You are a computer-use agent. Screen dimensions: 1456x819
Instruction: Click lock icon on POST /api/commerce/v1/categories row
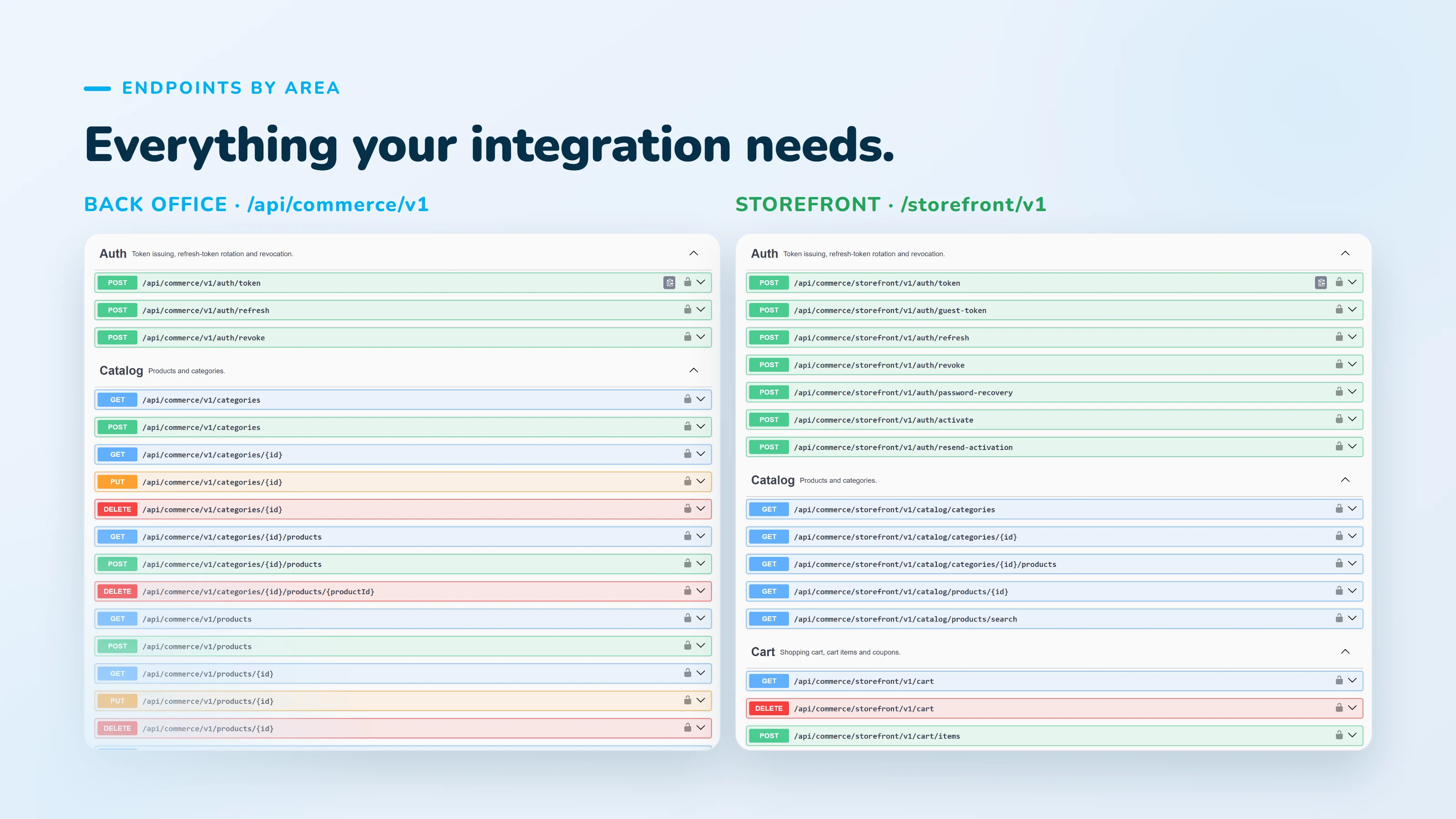click(x=688, y=426)
